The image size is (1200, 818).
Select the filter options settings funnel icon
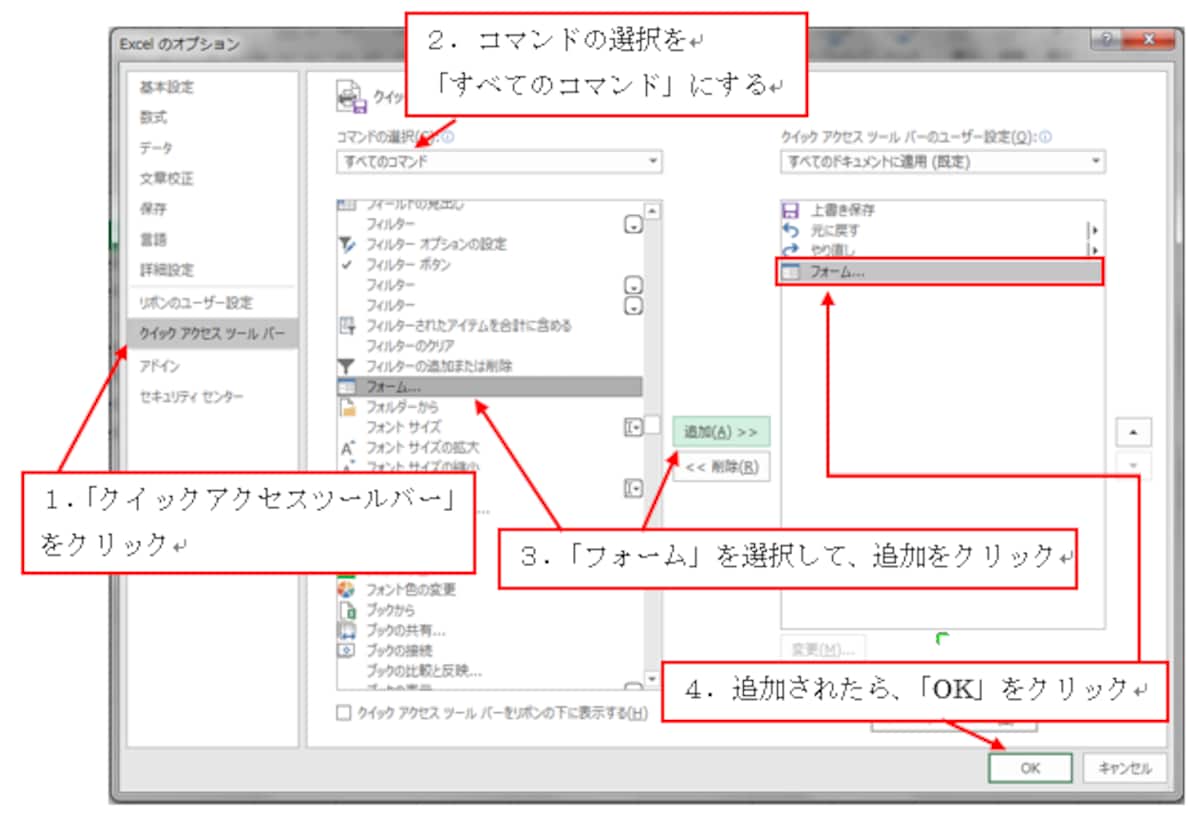click(x=347, y=244)
